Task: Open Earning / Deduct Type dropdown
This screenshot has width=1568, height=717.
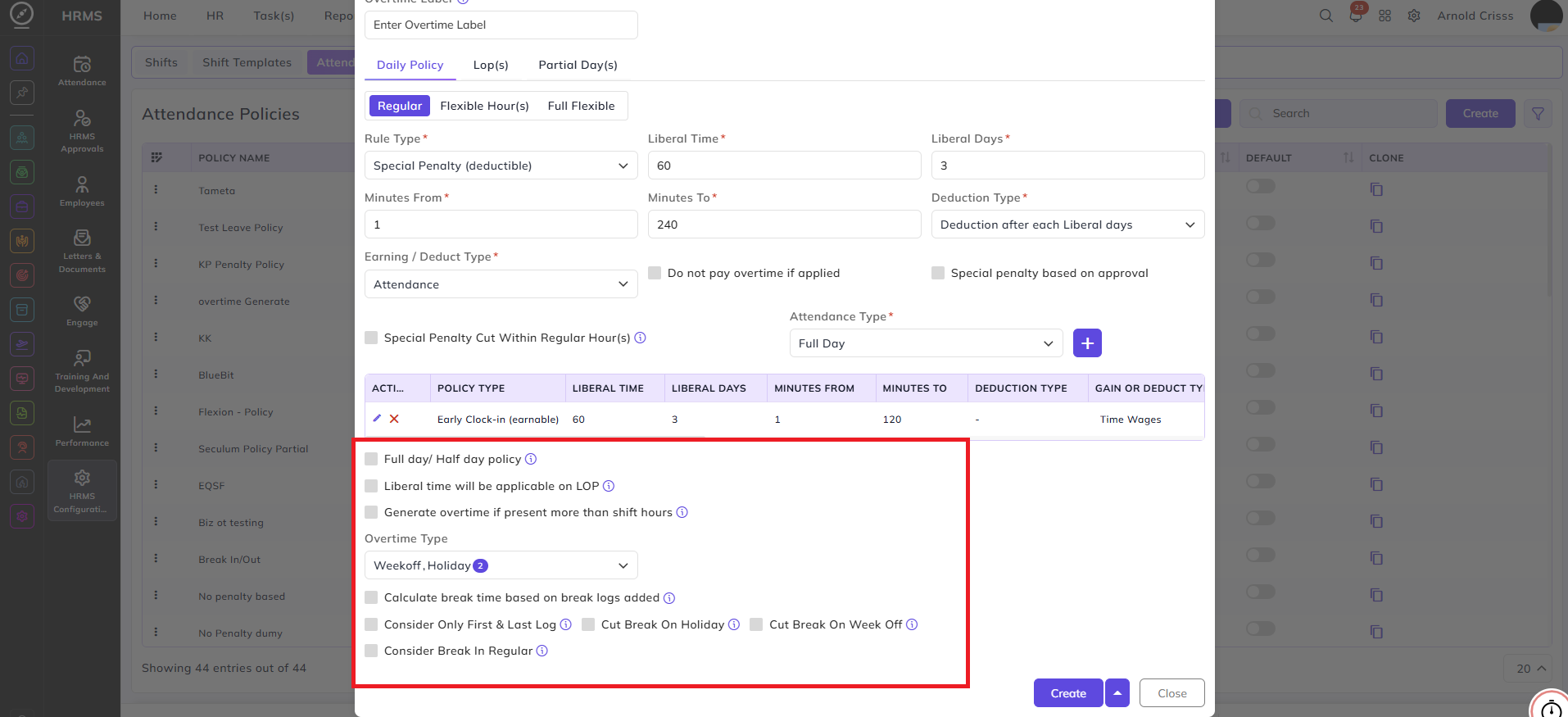Action: (x=501, y=284)
